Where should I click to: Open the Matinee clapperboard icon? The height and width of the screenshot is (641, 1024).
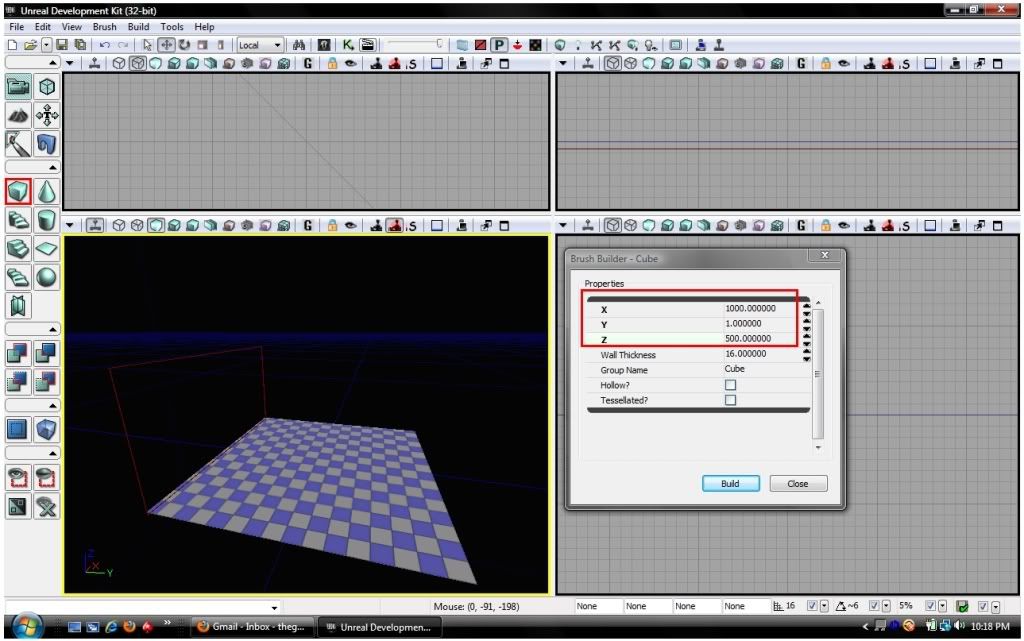point(368,45)
